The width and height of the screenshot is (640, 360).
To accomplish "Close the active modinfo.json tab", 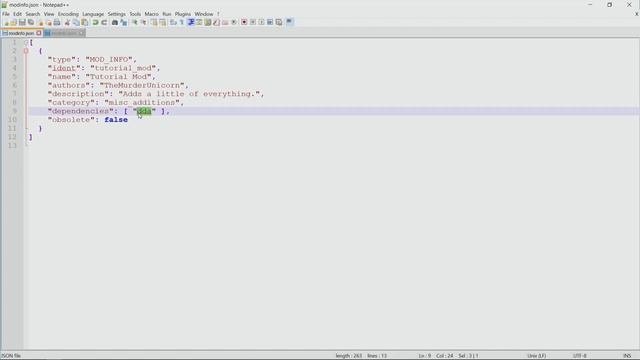I will point(39,33).
